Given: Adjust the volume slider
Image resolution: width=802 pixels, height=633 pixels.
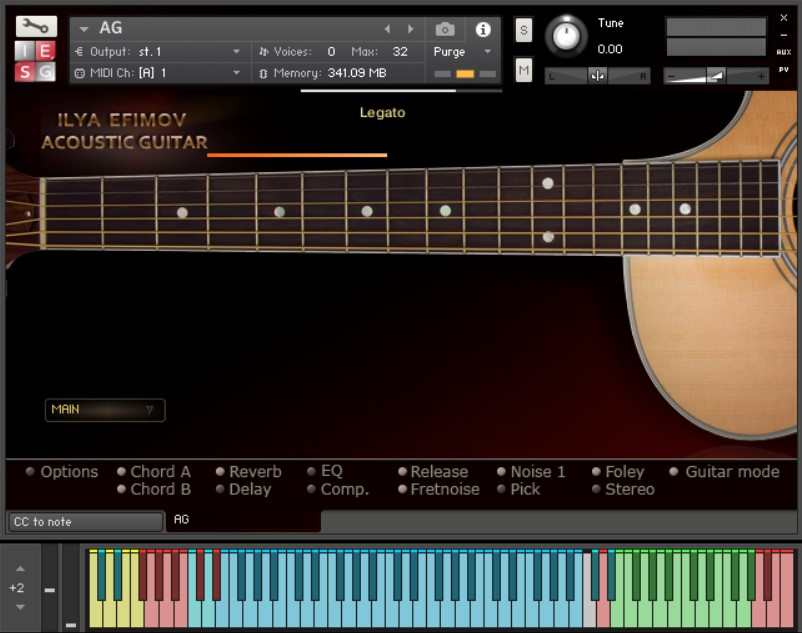Looking at the screenshot, I should pyautogui.click(x=716, y=76).
